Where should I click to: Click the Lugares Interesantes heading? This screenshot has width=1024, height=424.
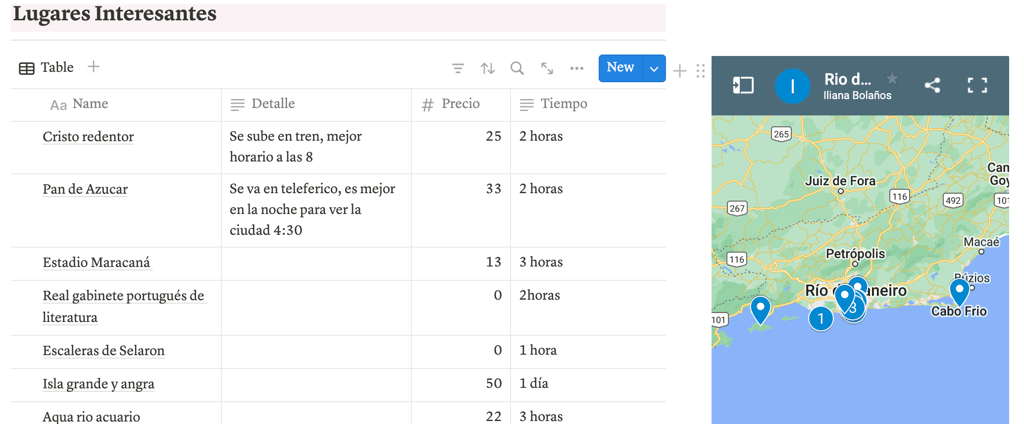(114, 14)
